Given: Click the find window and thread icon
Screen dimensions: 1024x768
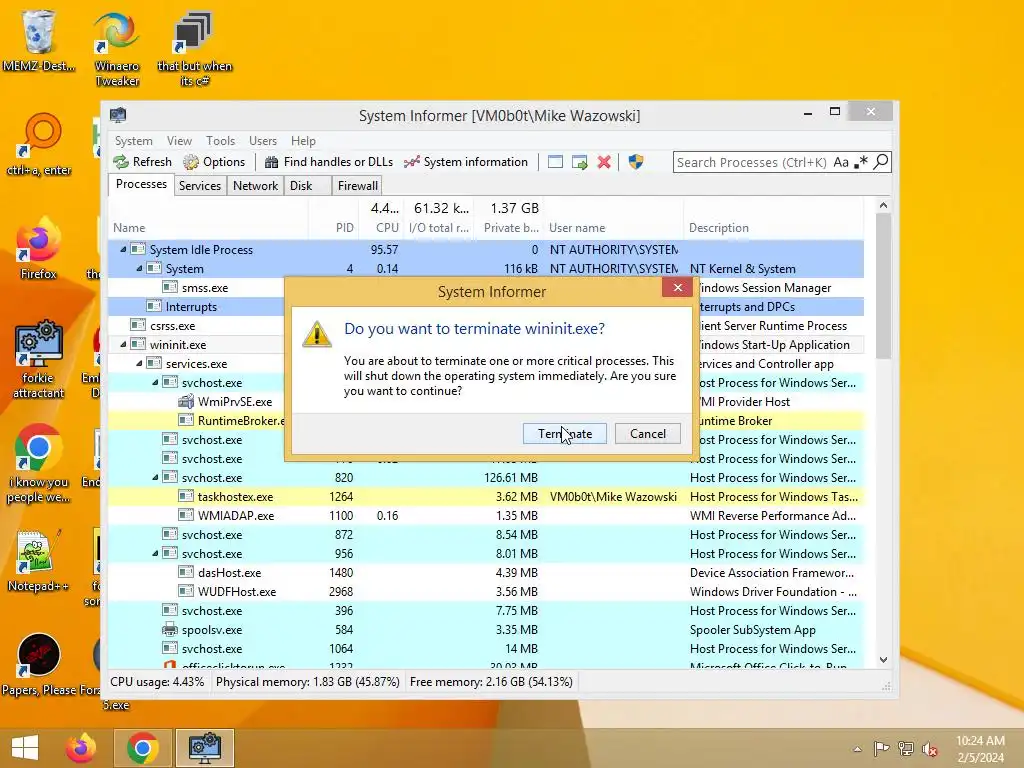Looking at the screenshot, I should tap(579, 162).
